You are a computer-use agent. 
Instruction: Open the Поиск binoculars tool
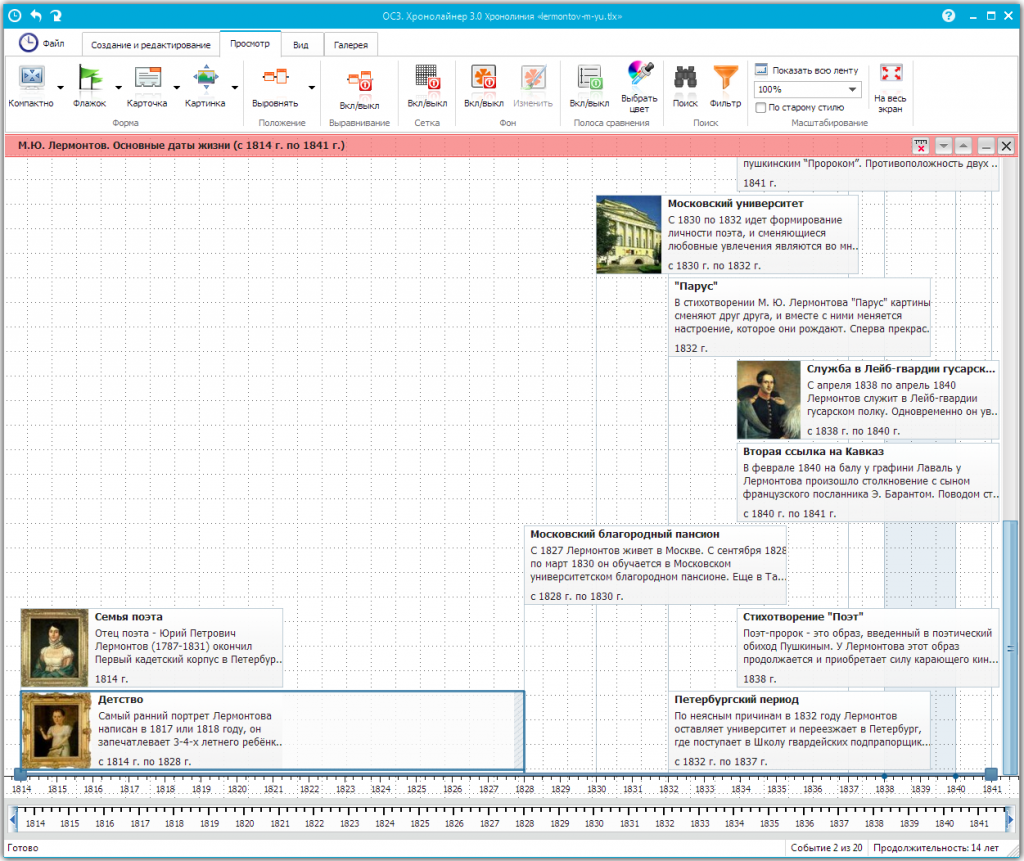(x=685, y=80)
